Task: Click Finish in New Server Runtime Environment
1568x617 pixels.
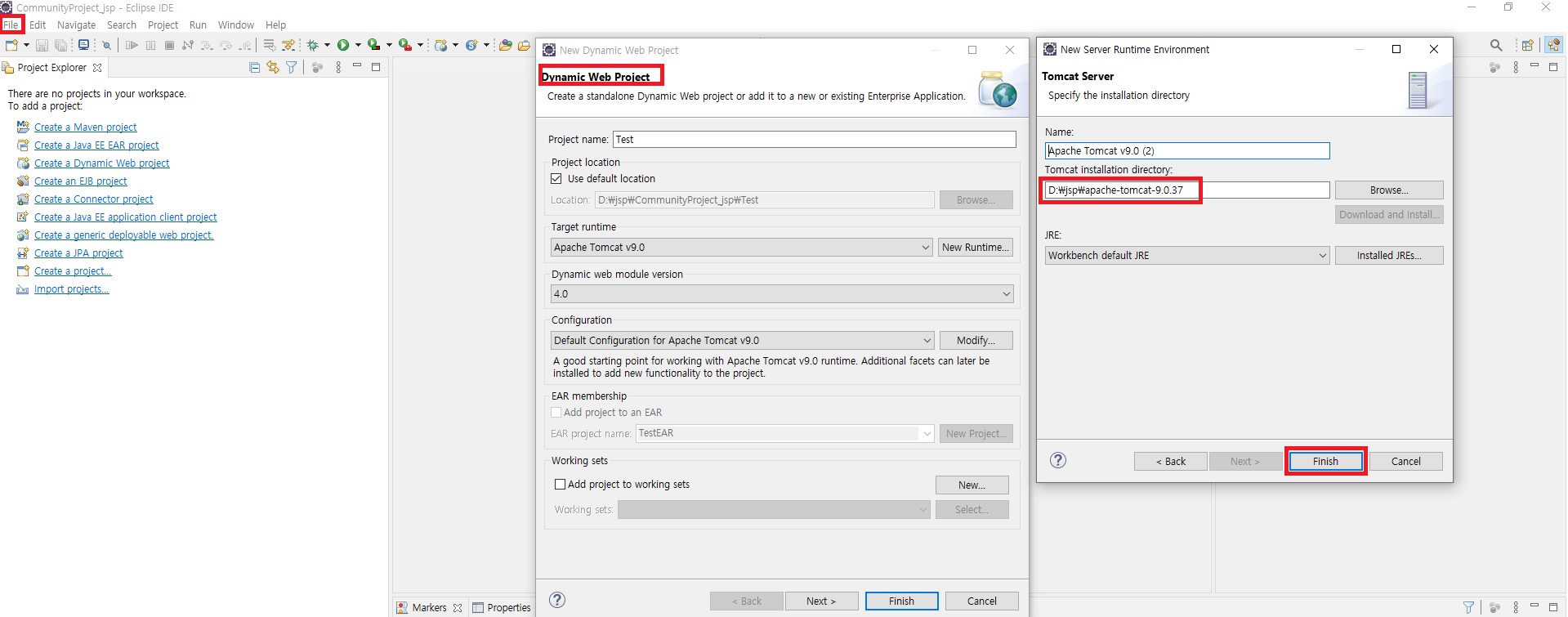Action: click(1325, 461)
